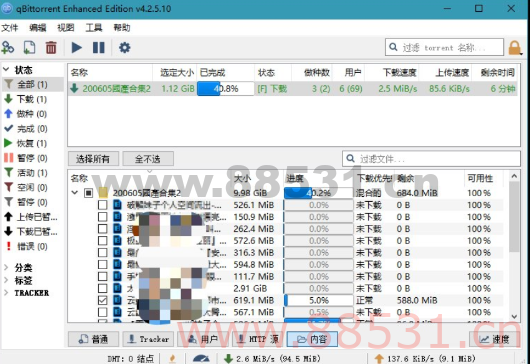
Task: Check the box for the 572.6 MiB file
Action: 102,241
